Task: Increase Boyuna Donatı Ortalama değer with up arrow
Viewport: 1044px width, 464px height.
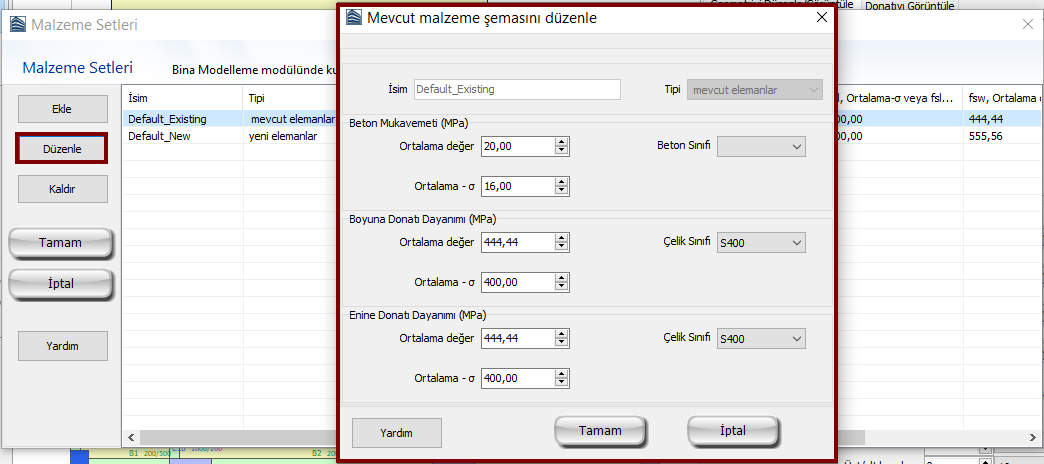Action: click(562, 238)
